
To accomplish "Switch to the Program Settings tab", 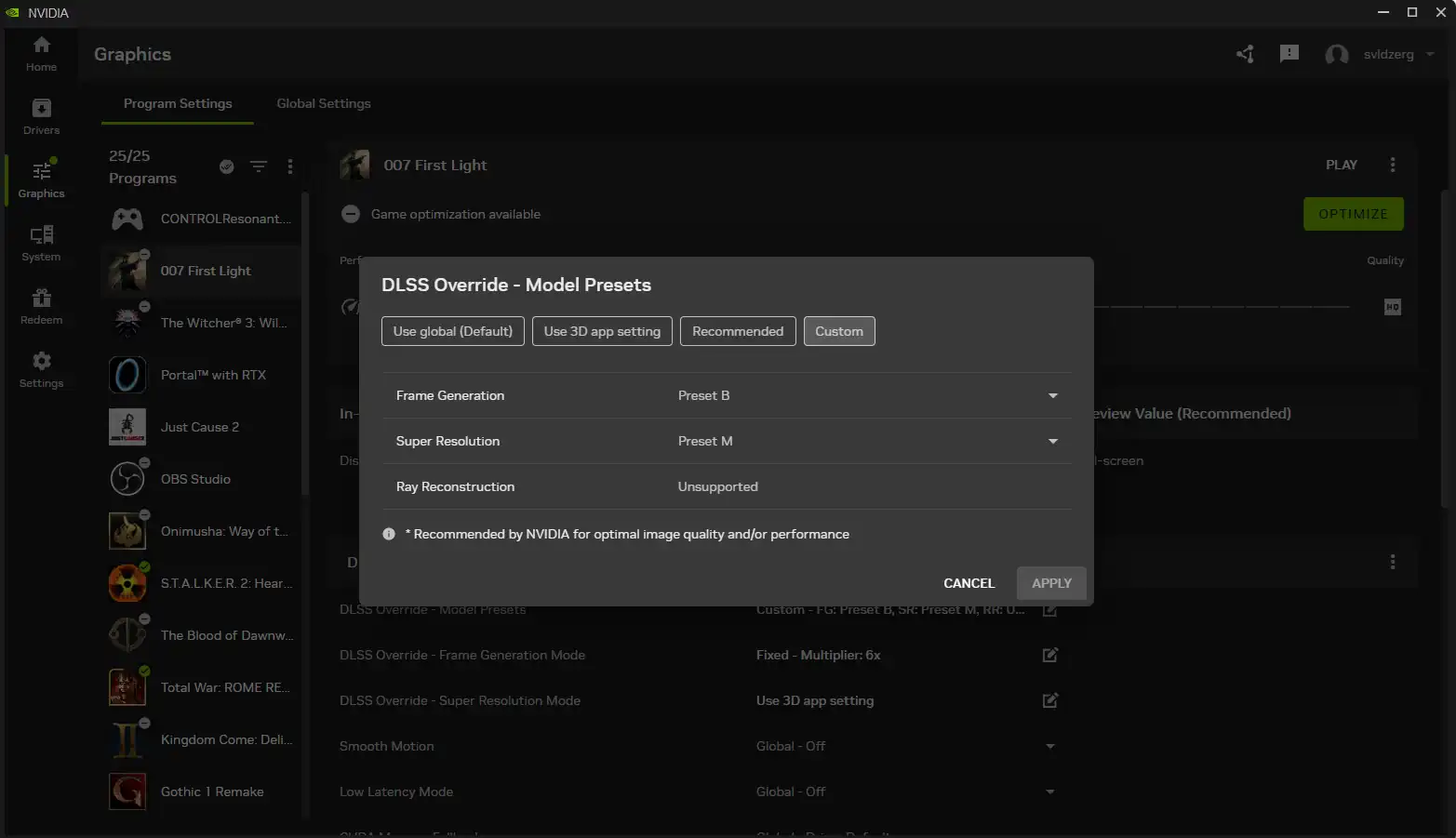I will click(x=178, y=103).
